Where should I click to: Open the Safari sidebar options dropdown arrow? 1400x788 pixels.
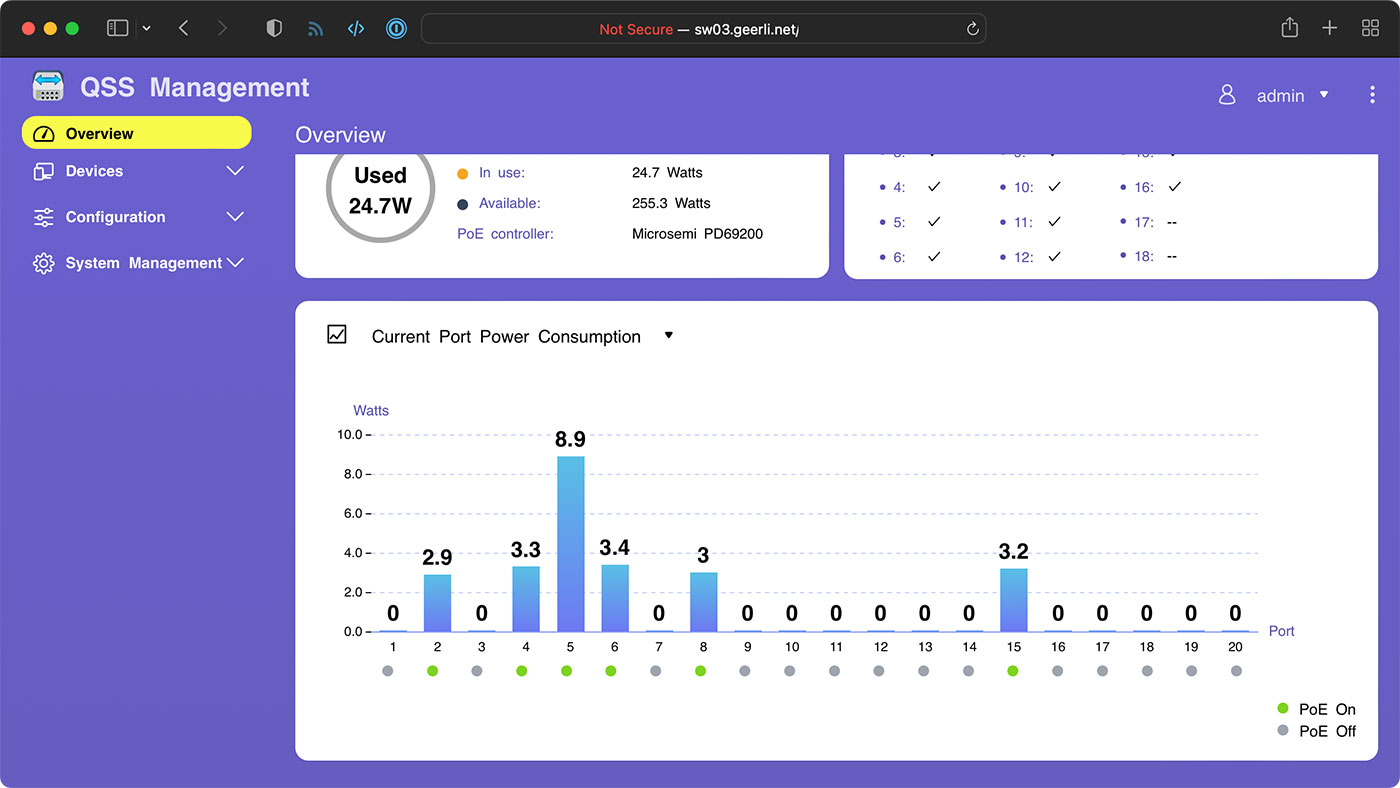pos(147,29)
